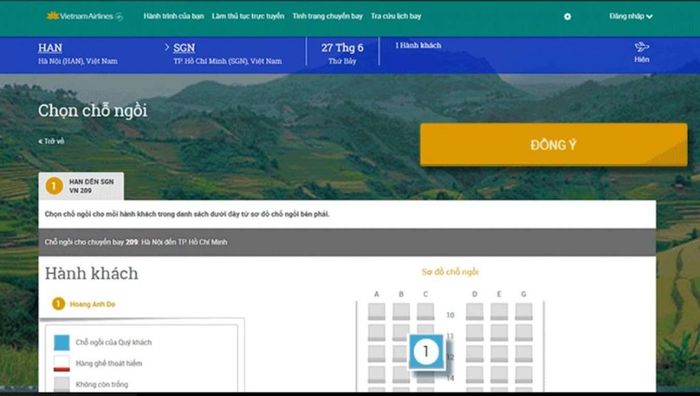Select seat 10C on the seat map
Screen dimensions: 700x396
425,311
